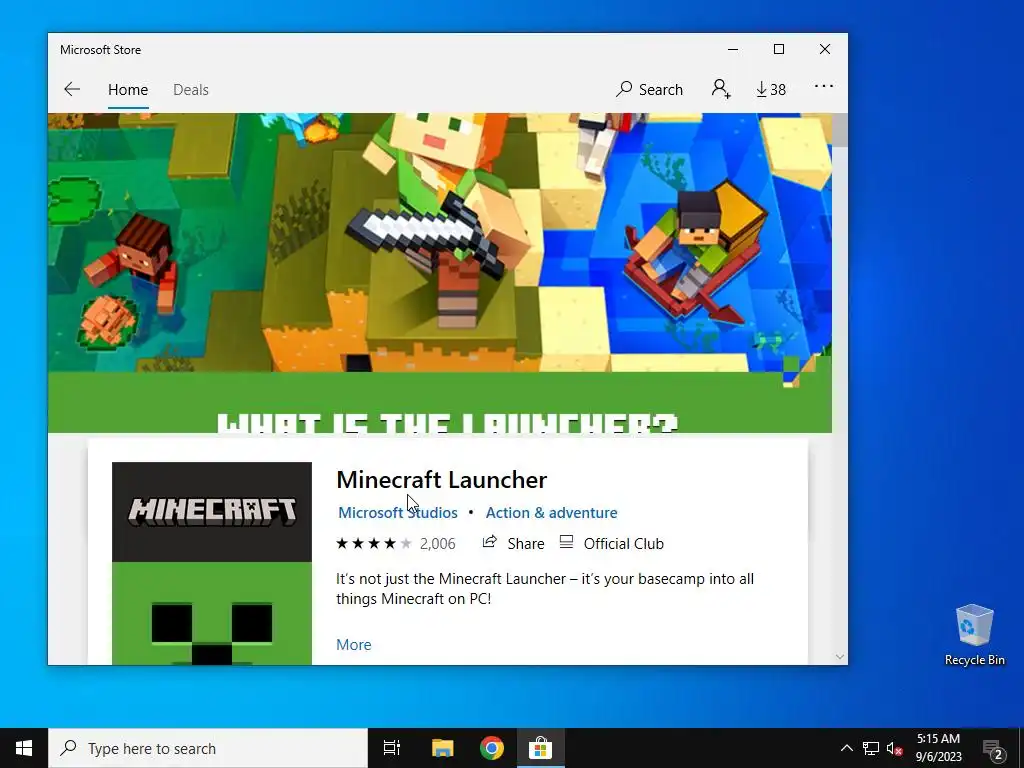Expand the description with More

pos(353,645)
